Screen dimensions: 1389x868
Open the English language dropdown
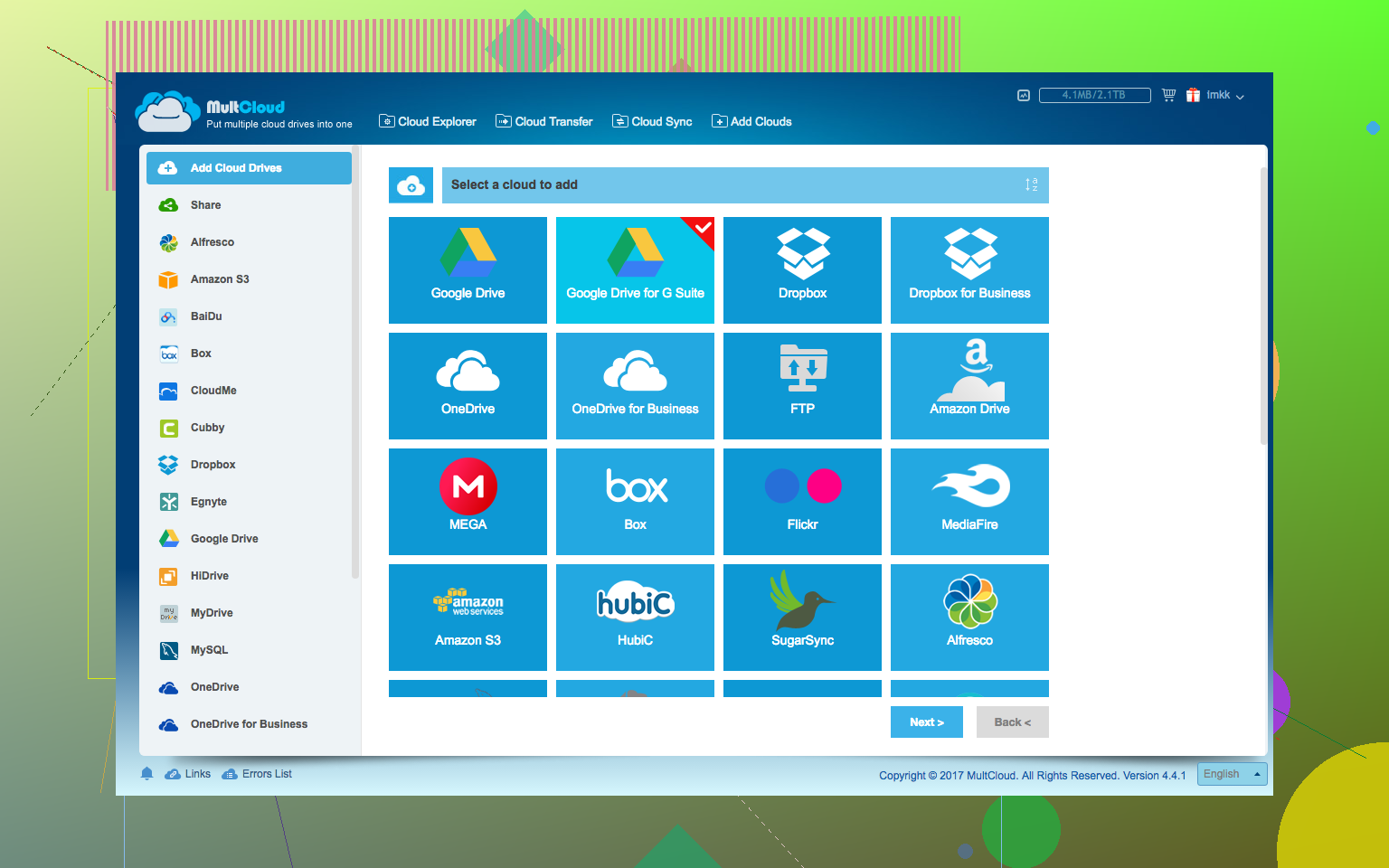1233,774
